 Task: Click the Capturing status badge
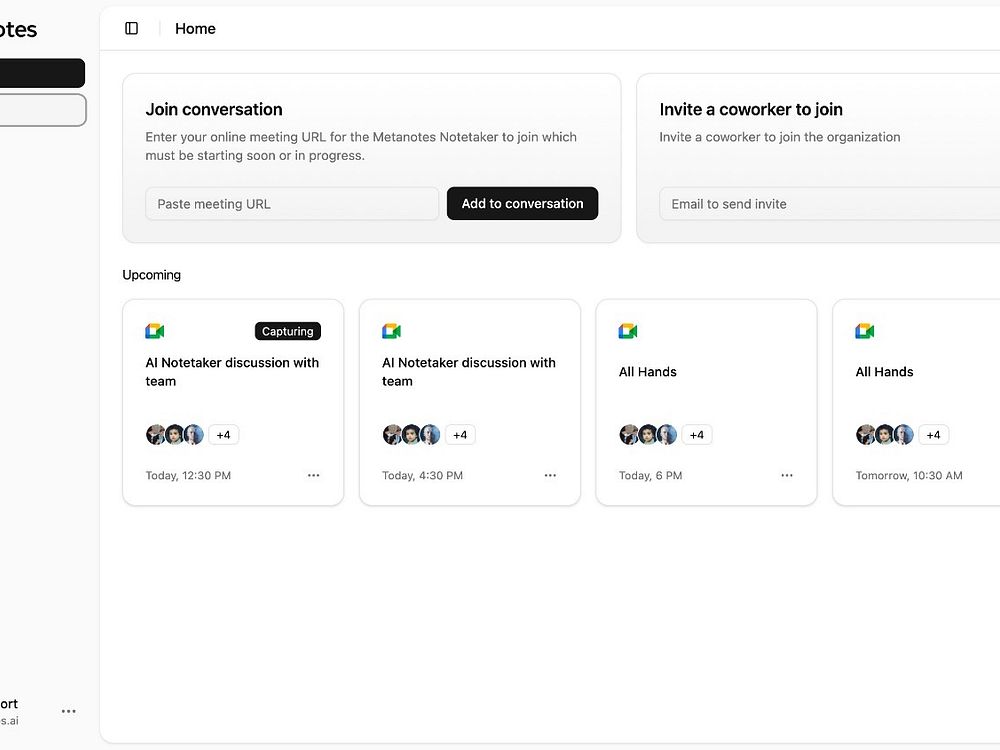pyautogui.click(x=288, y=331)
